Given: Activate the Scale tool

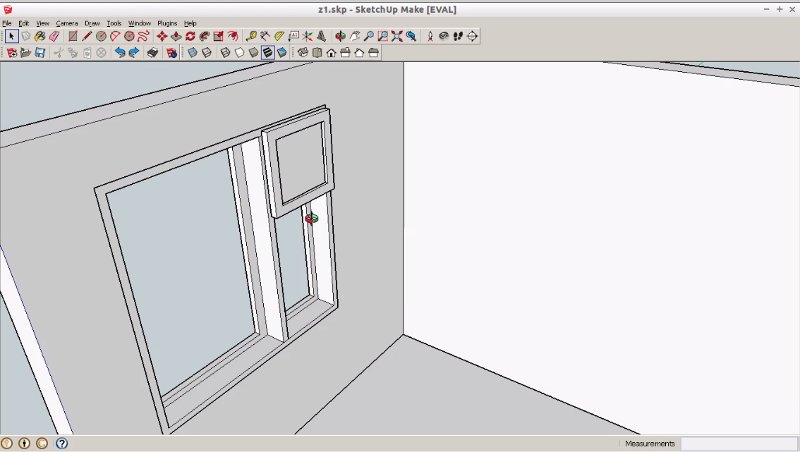Looking at the screenshot, I should pos(218,36).
